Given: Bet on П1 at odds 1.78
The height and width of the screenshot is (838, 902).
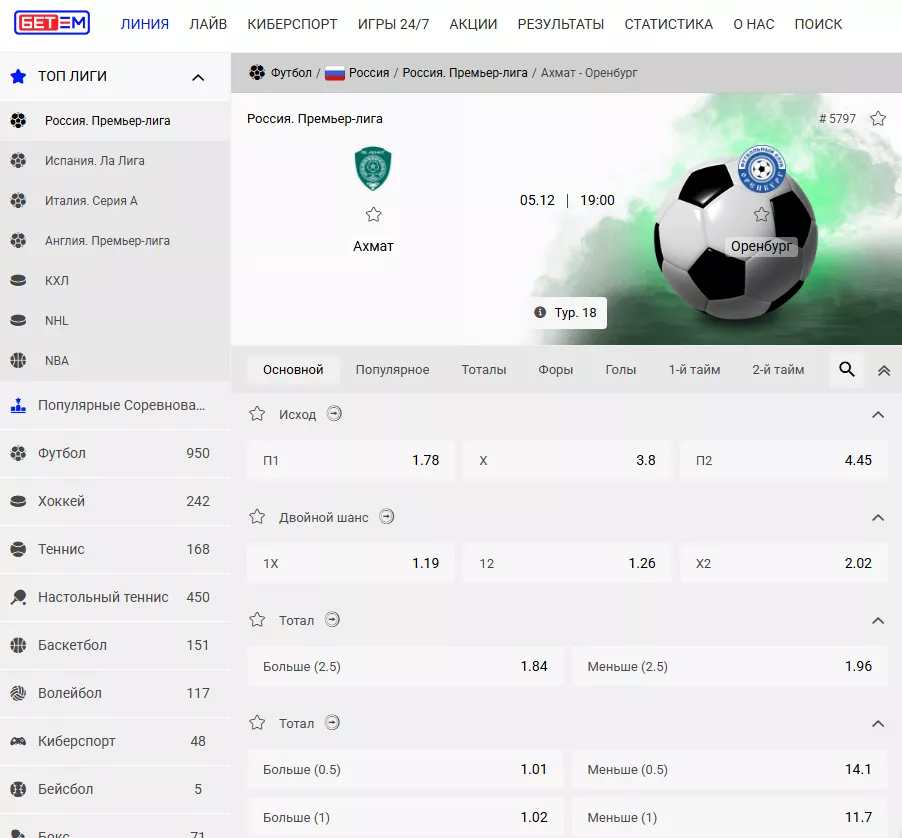Looking at the screenshot, I should 350,461.
